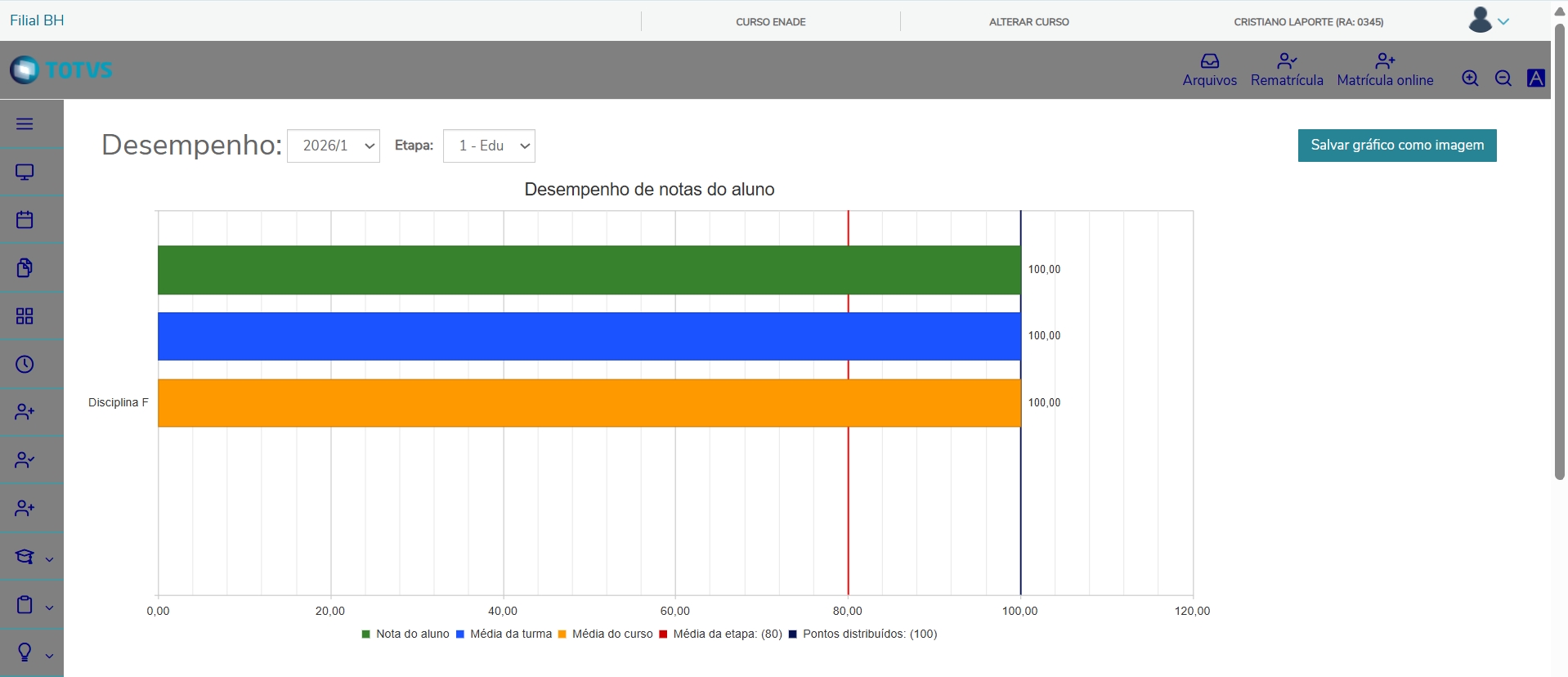The image size is (1568, 677).
Task: Click the documents clipboard icon in sidebar
Action: click(25, 267)
